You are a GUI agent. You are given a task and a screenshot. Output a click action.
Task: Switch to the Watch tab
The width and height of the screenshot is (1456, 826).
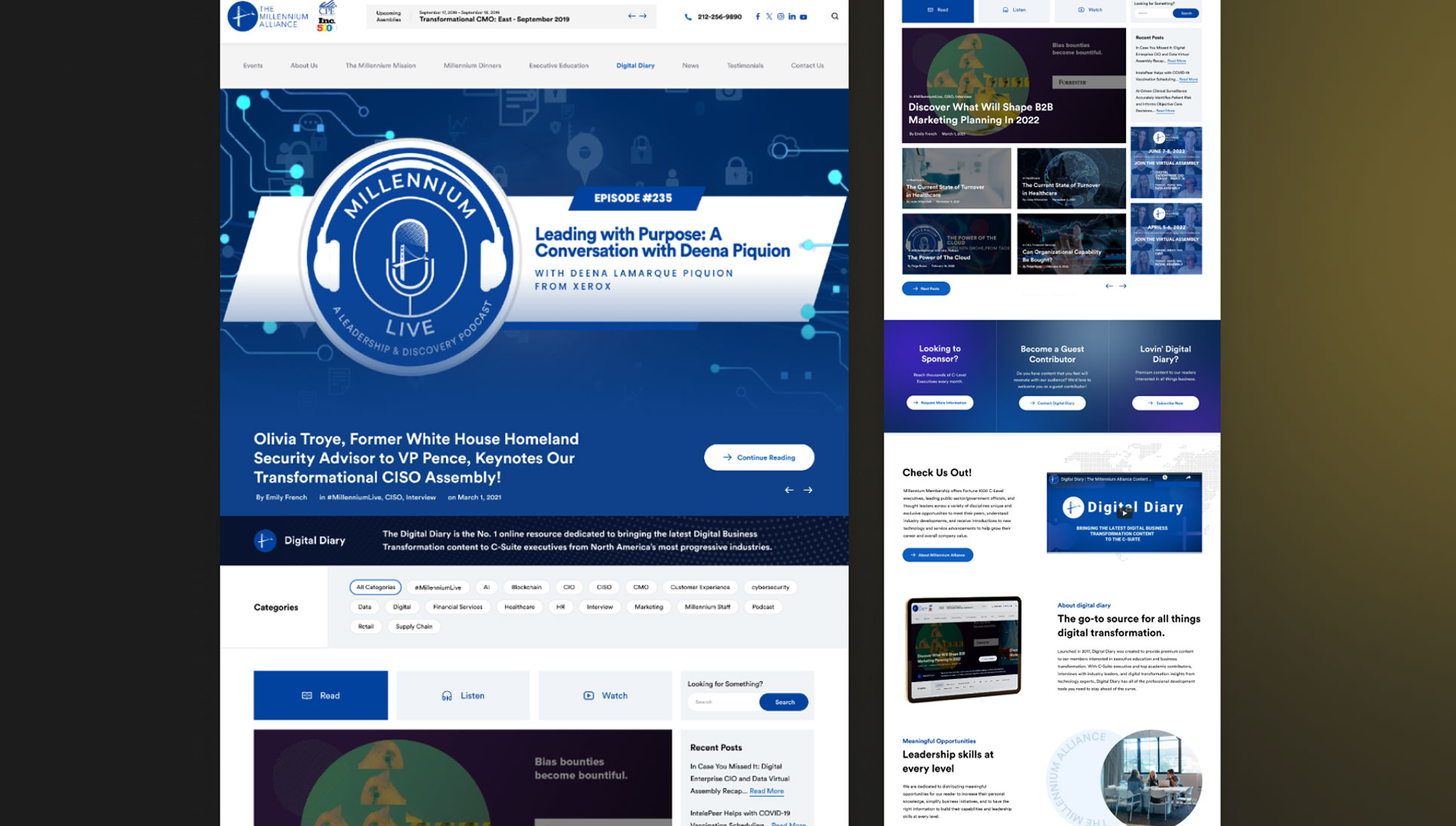point(605,696)
